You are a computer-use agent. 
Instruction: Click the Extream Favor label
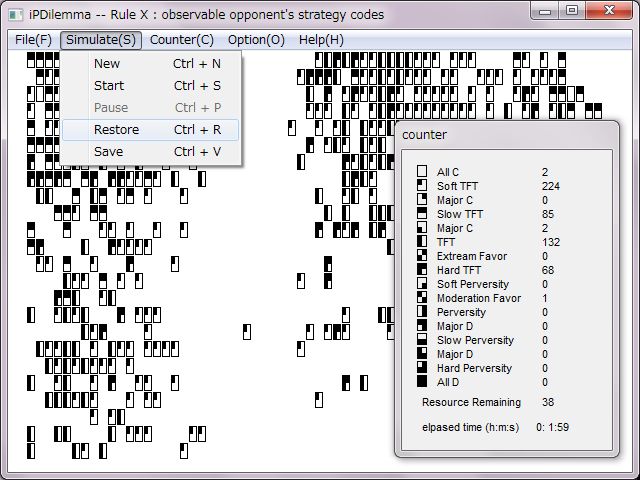[472, 256]
